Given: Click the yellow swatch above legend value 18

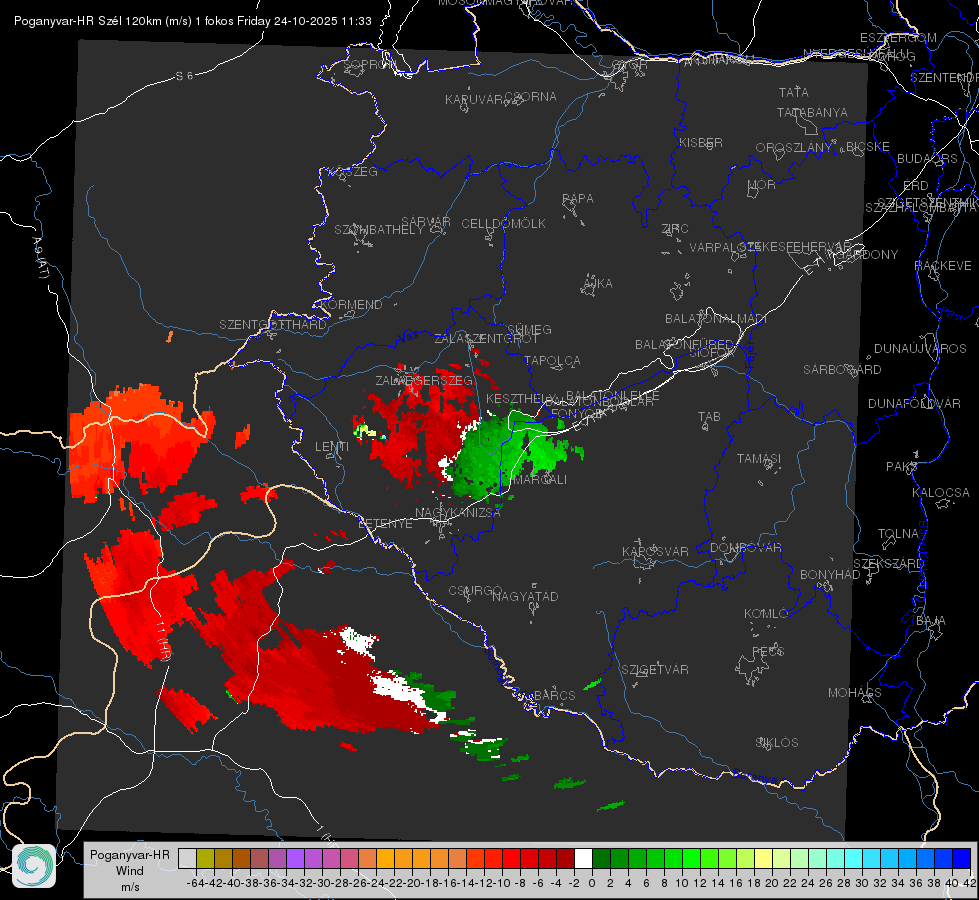Looking at the screenshot, I should 763,859.
